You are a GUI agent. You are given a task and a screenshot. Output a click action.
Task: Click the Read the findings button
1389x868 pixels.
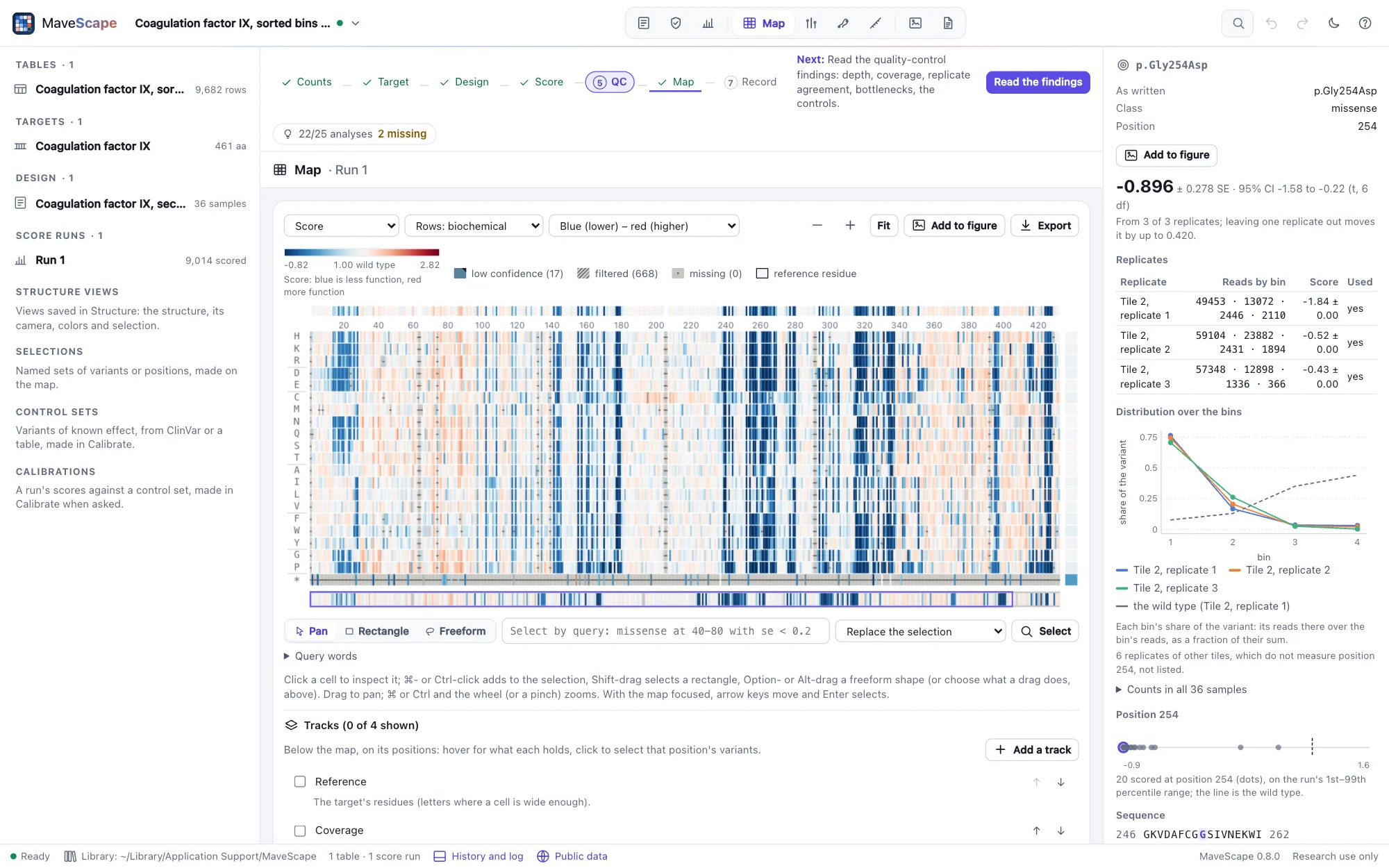point(1038,82)
